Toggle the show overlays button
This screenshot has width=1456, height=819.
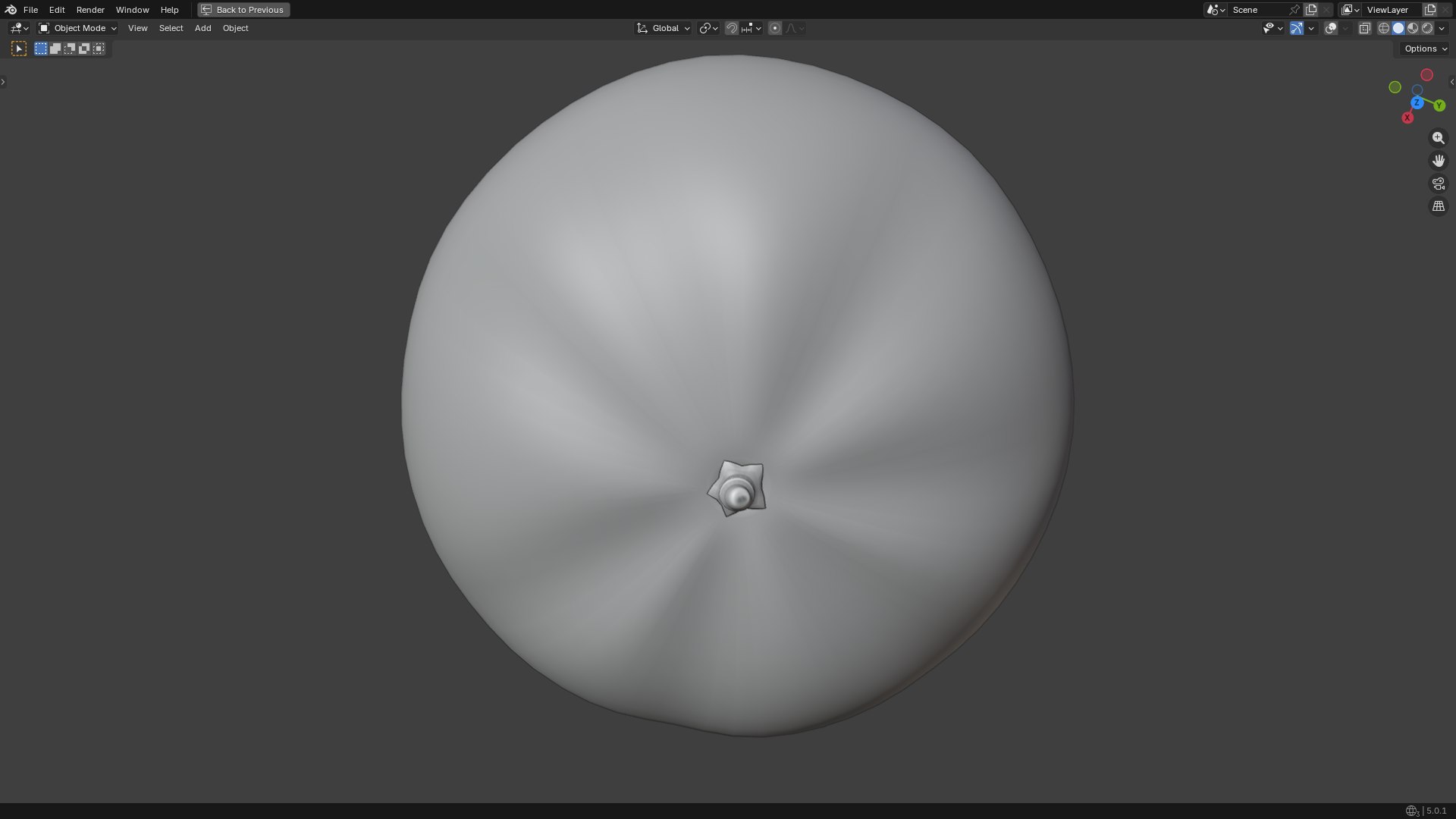(x=1331, y=28)
